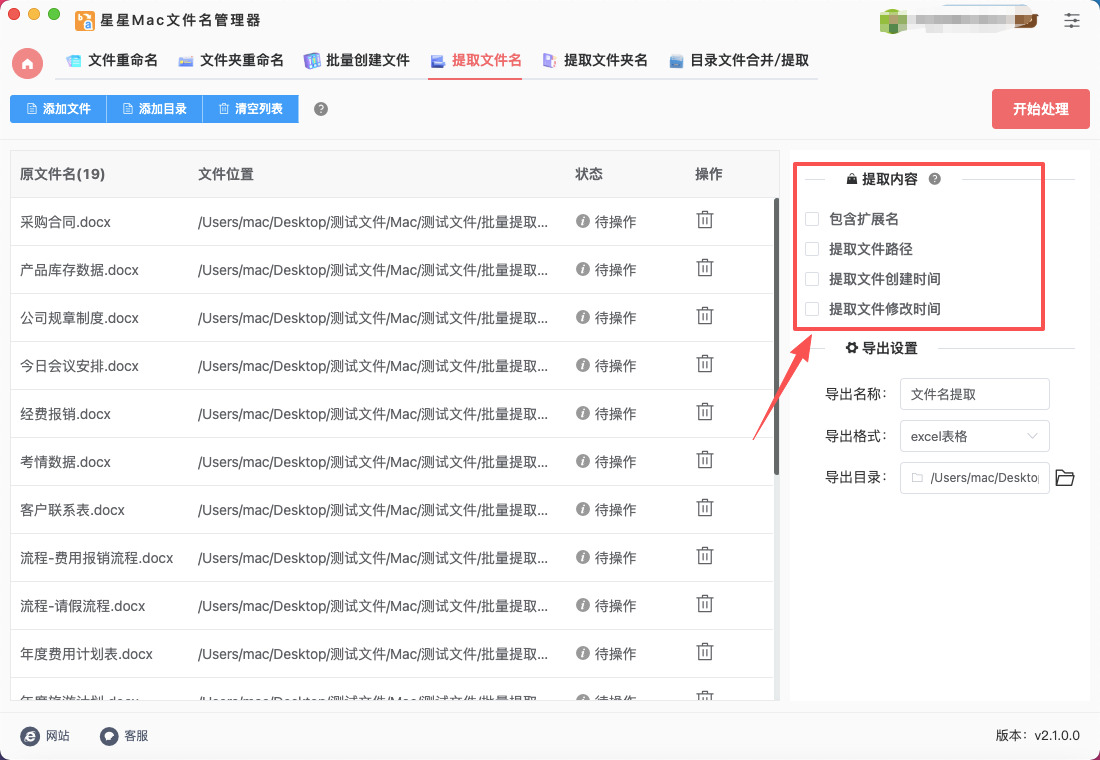Select the 产品库存数据.docx file name

pyautogui.click(x=79, y=270)
